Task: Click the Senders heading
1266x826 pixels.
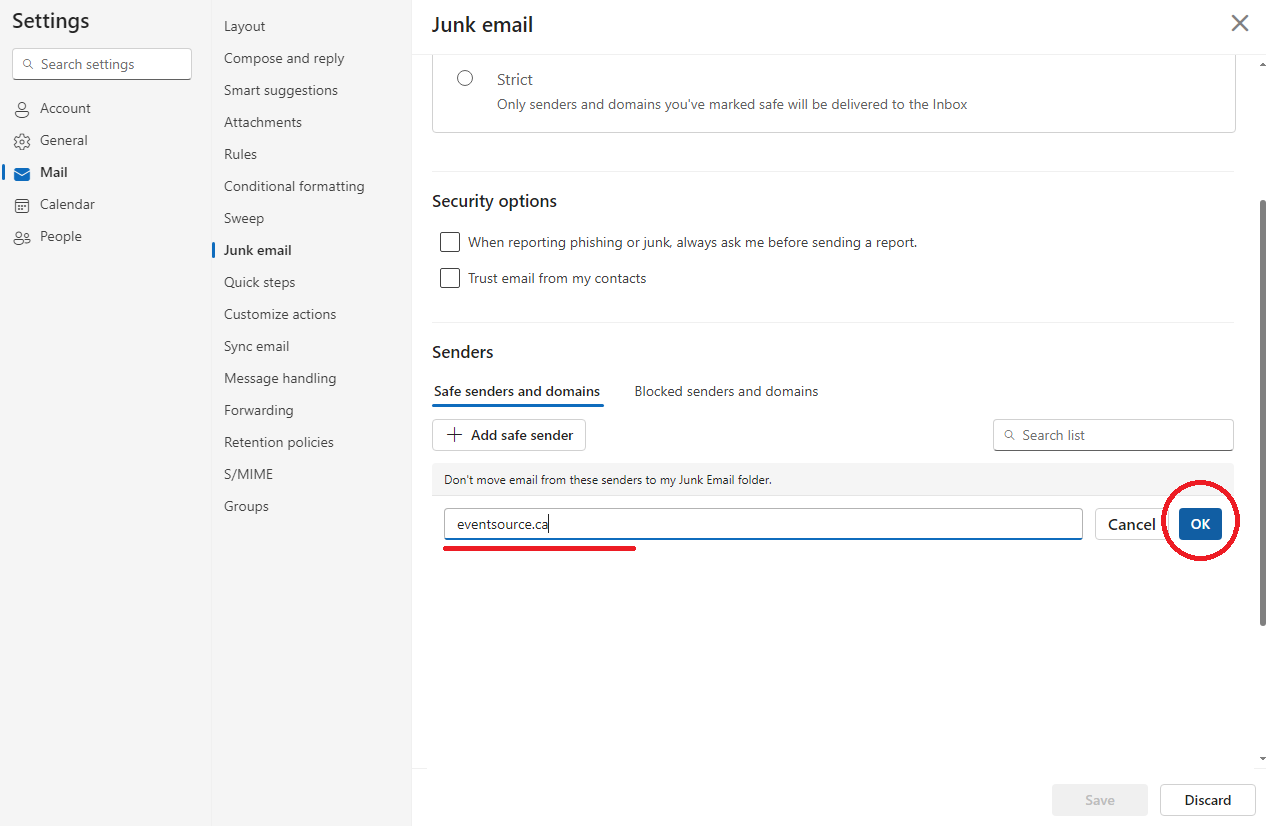Action: pyautogui.click(x=463, y=352)
